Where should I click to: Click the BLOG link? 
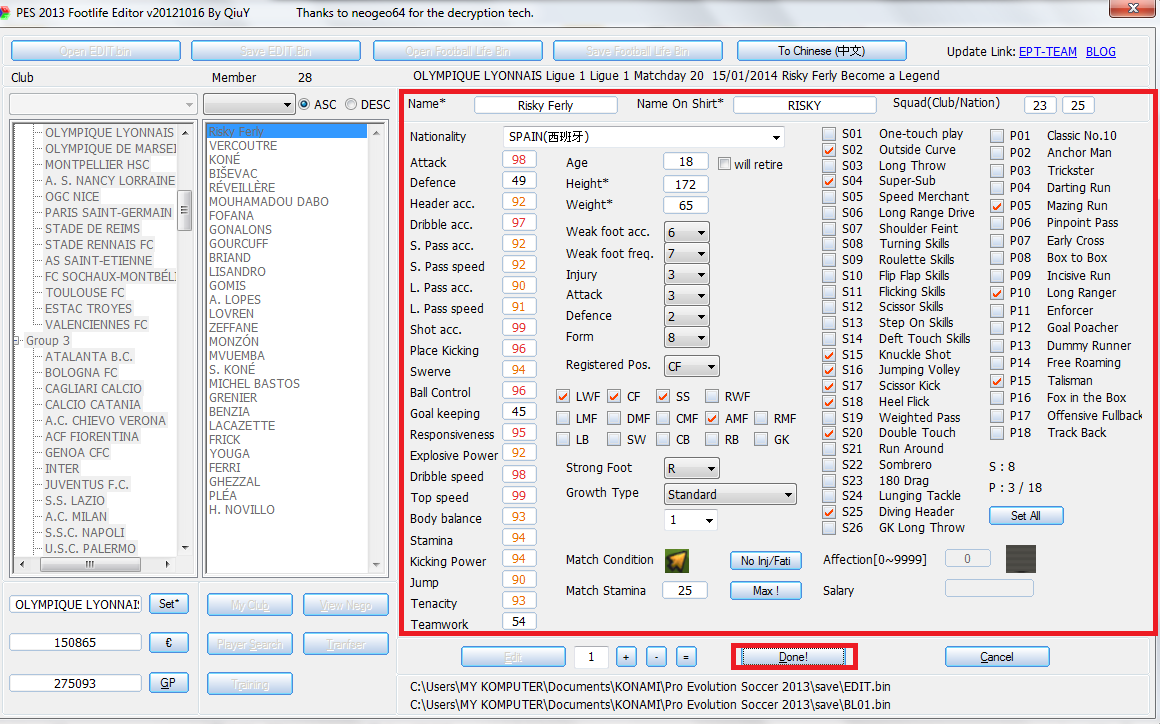(1100, 51)
